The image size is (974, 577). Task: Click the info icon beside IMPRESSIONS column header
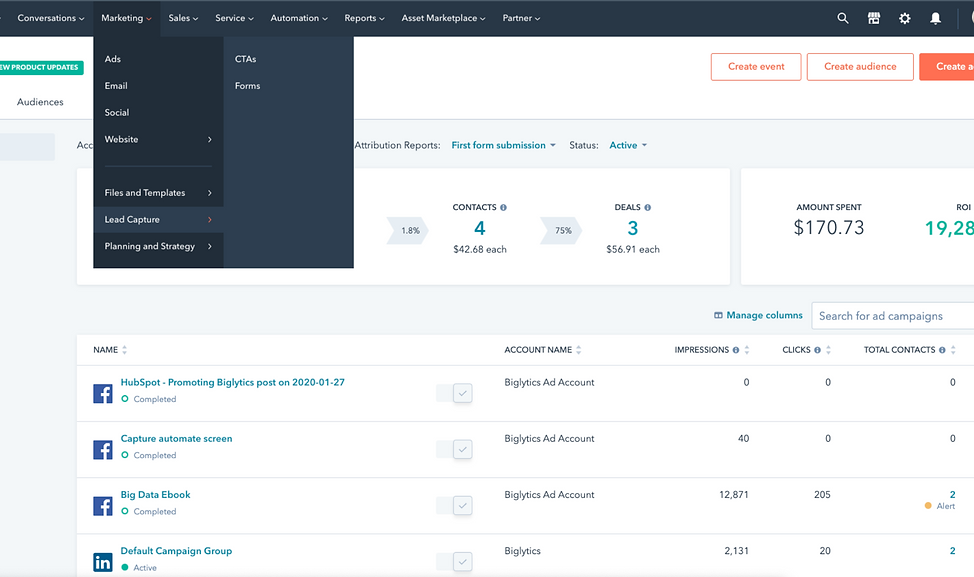[x=738, y=349]
